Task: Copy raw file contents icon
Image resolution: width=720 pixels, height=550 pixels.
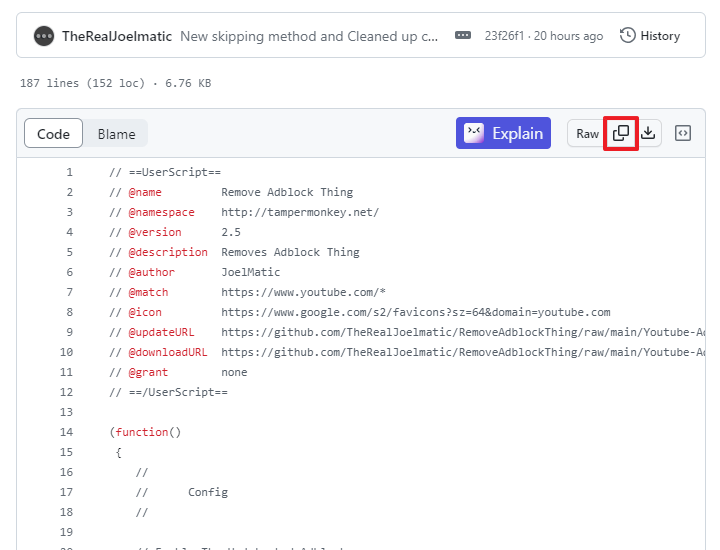Action: (x=620, y=133)
